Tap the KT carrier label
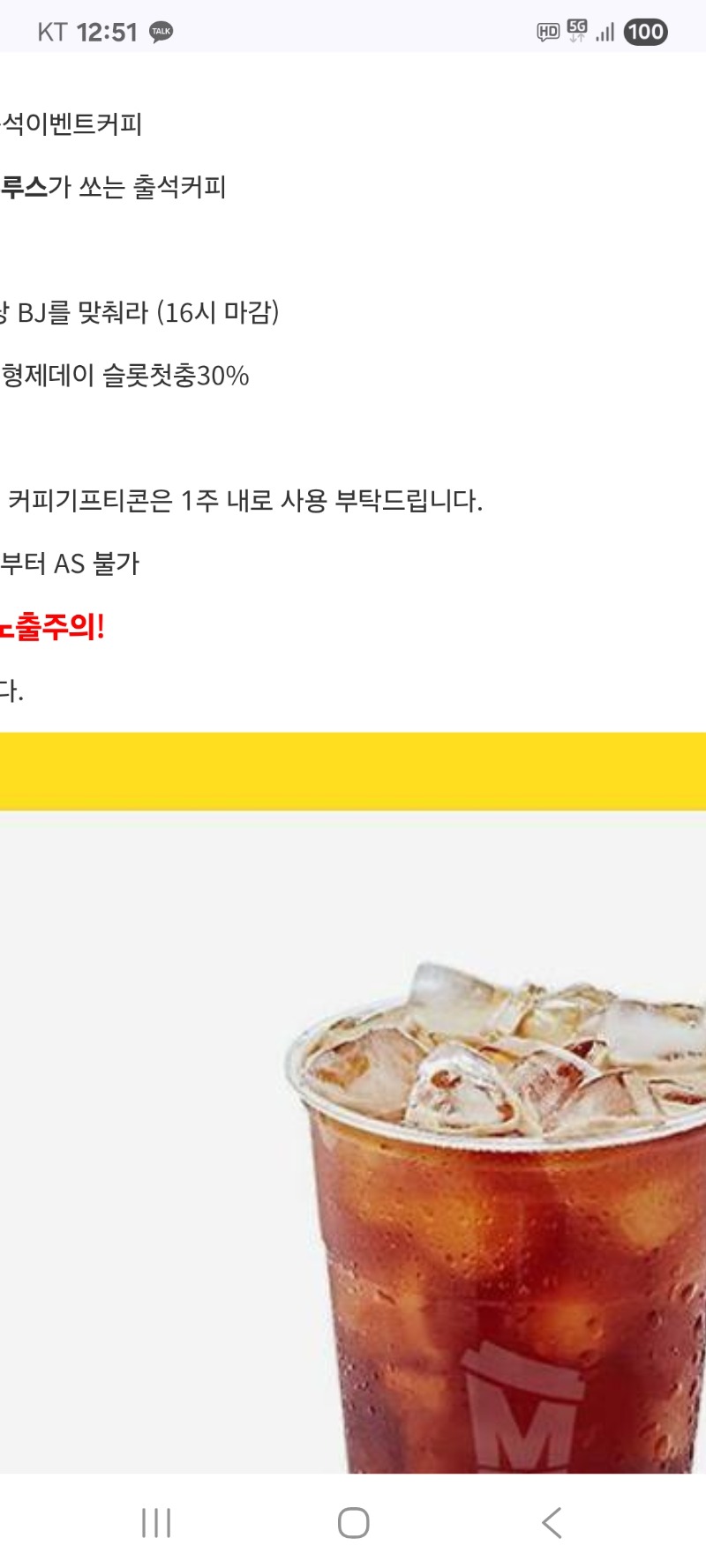The image size is (706, 1568). coord(52,33)
